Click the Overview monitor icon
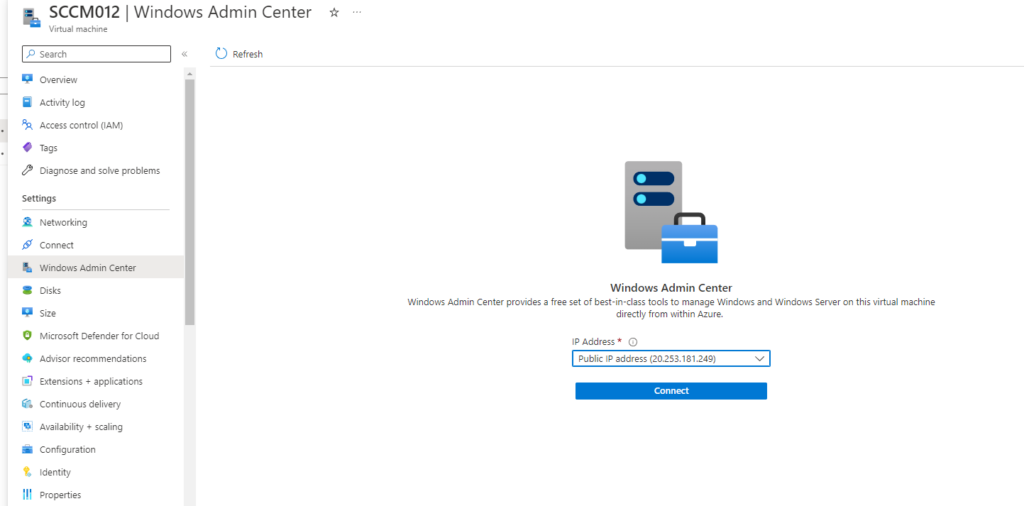 [x=27, y=79]
